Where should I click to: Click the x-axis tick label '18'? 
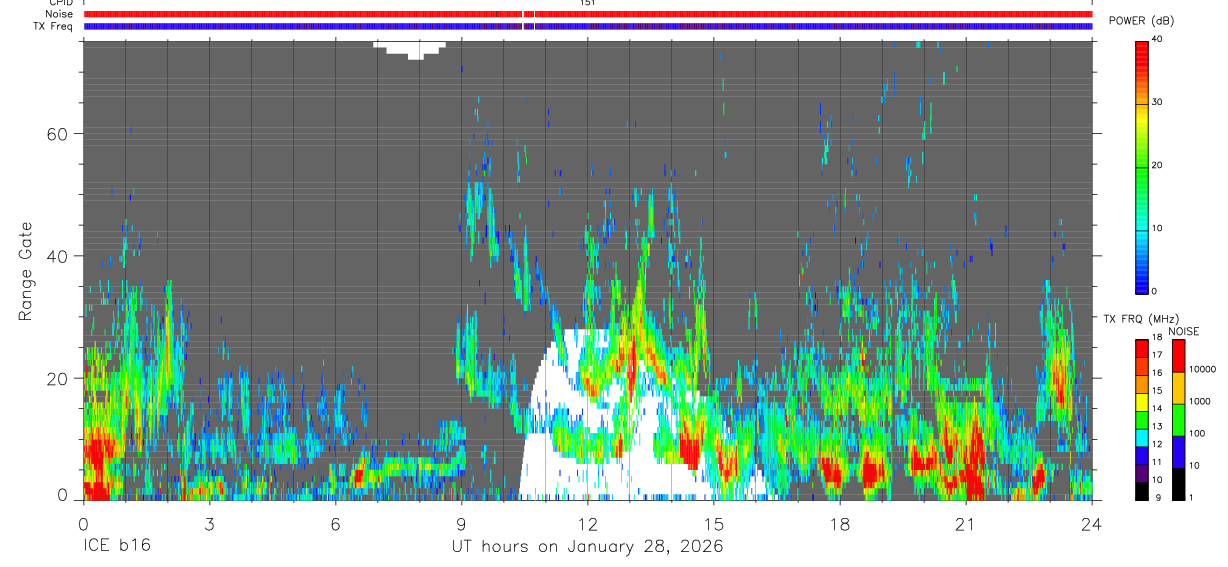pyautogui.click(x=840, y=523)
